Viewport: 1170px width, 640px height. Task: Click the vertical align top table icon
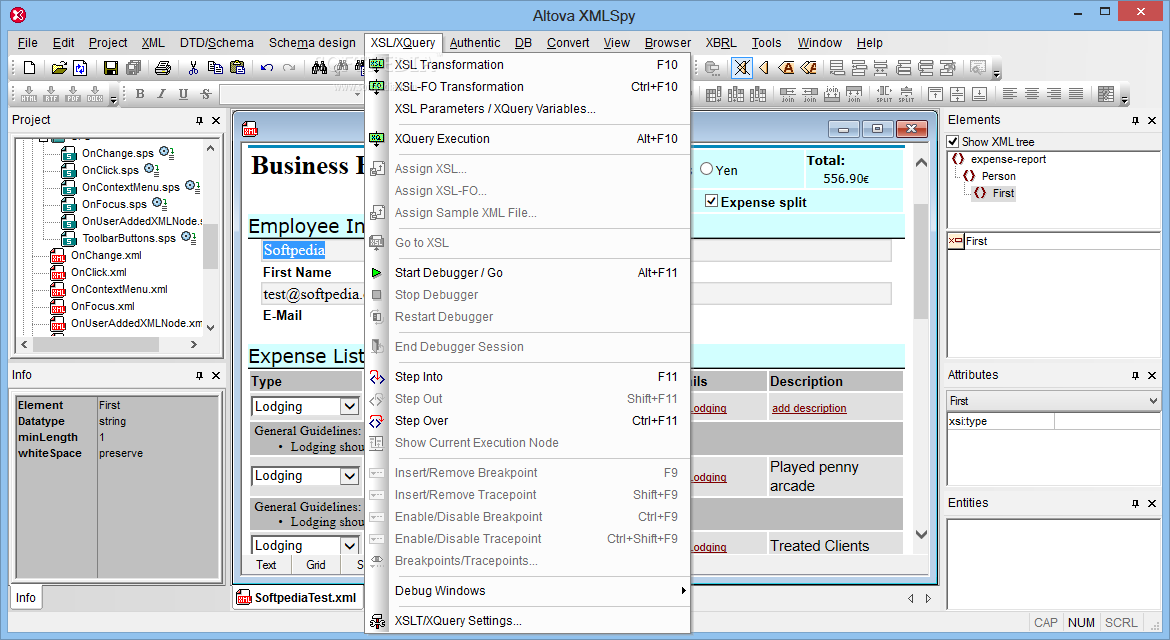tap(935, 93)
